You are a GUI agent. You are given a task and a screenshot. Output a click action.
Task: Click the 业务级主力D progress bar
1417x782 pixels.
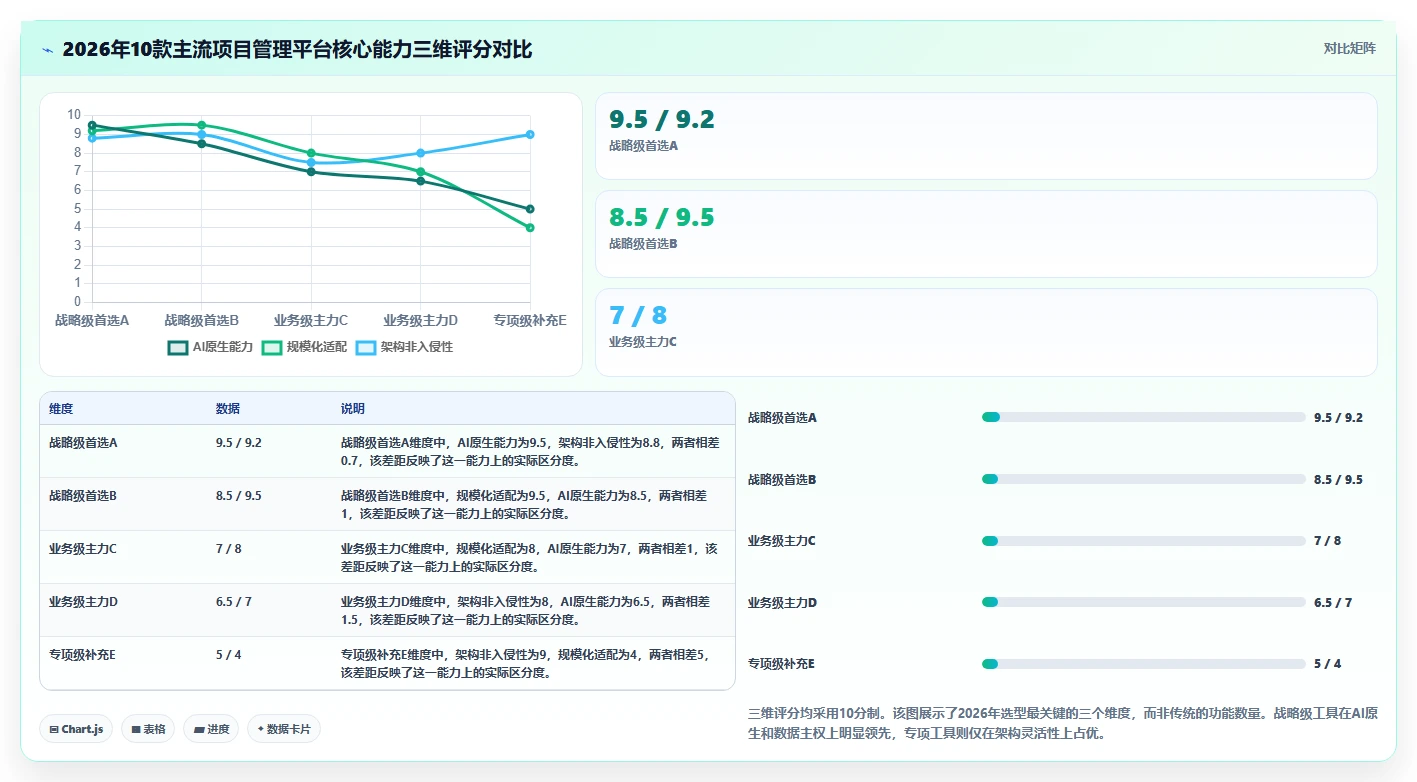1144,602
